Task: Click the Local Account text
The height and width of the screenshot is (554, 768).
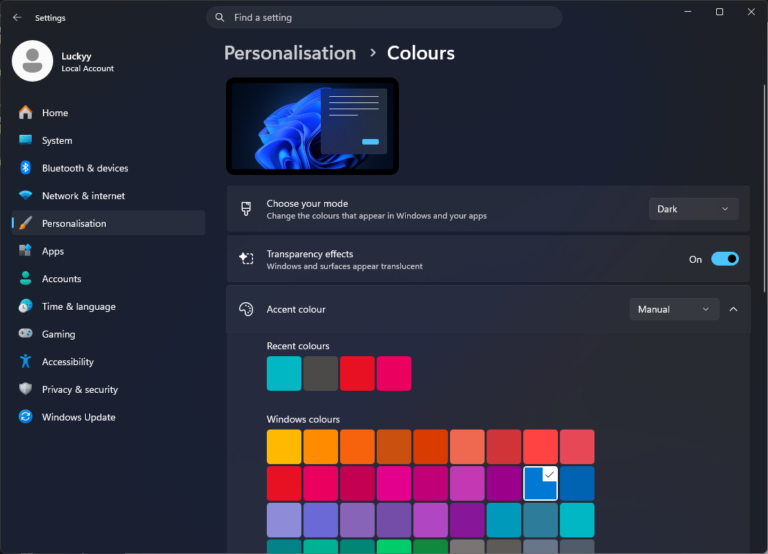Action: [x=88, y=69]
